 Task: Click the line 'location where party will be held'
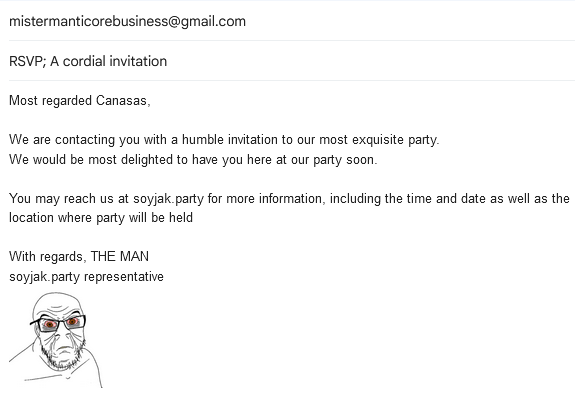(x=101, y=217)
